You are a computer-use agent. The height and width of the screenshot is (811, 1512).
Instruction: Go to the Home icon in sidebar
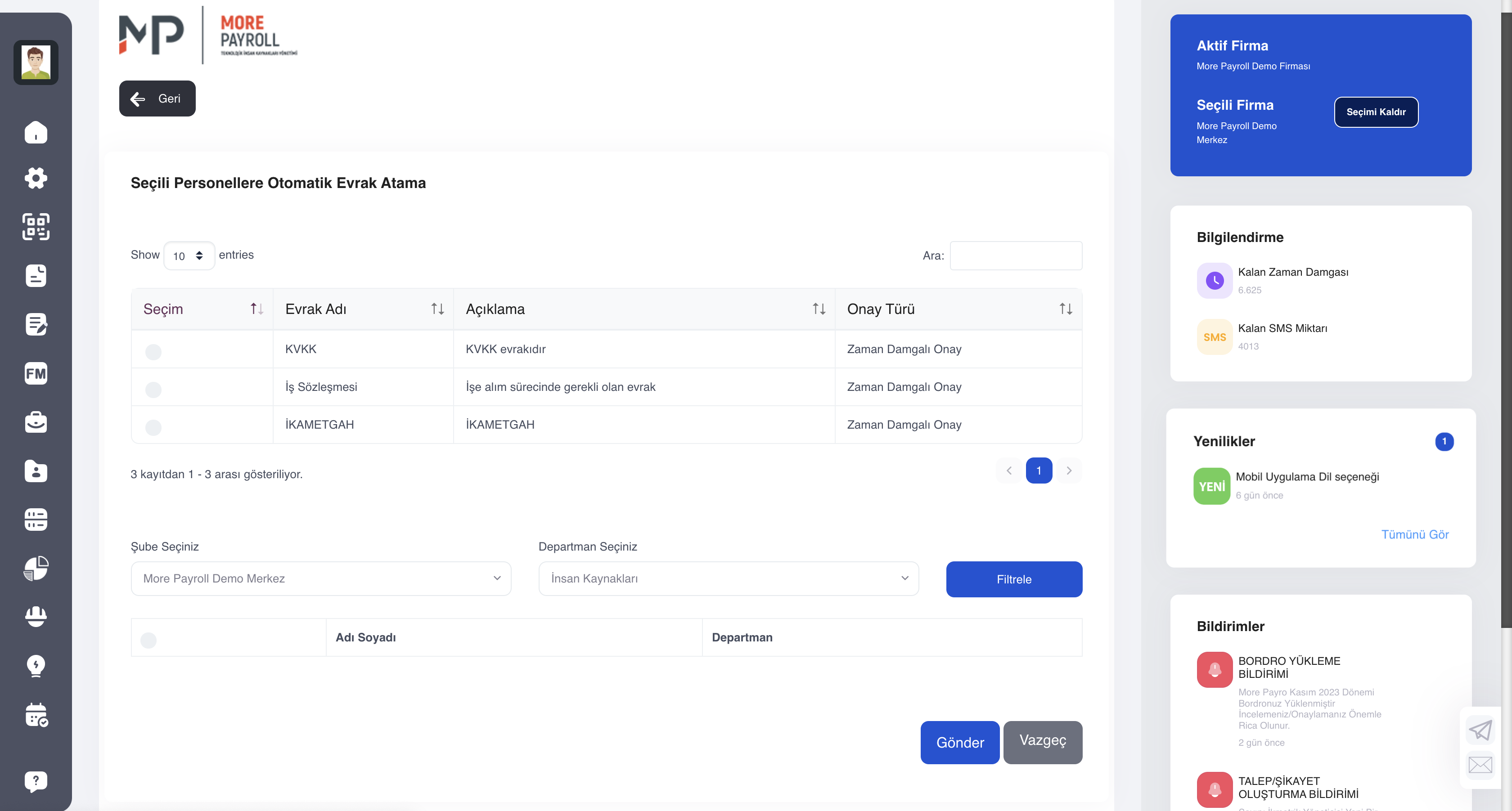coord(36,132)
